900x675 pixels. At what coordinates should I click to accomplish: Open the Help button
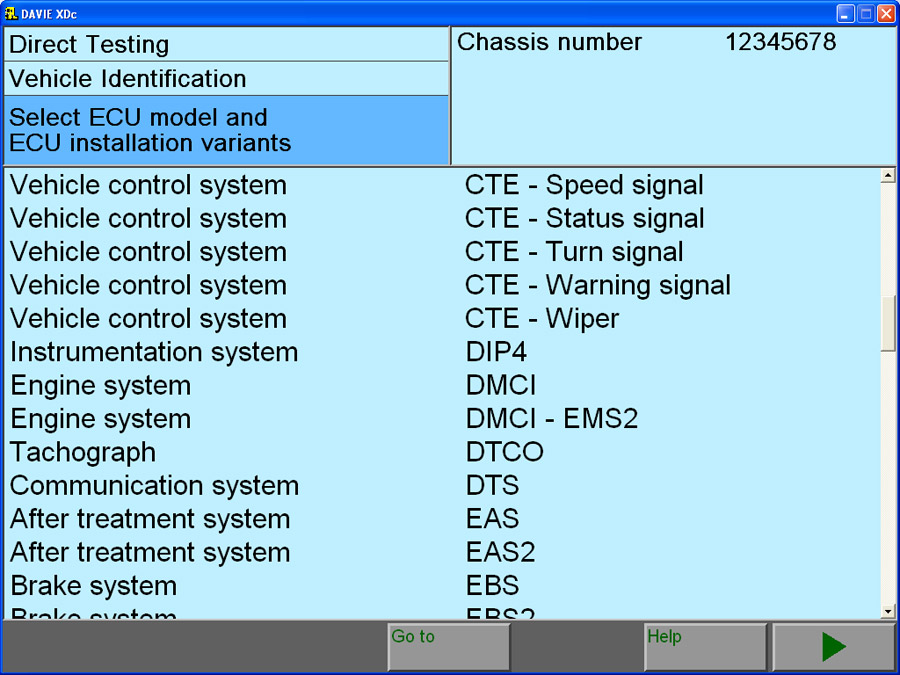[x=705, y=647]
